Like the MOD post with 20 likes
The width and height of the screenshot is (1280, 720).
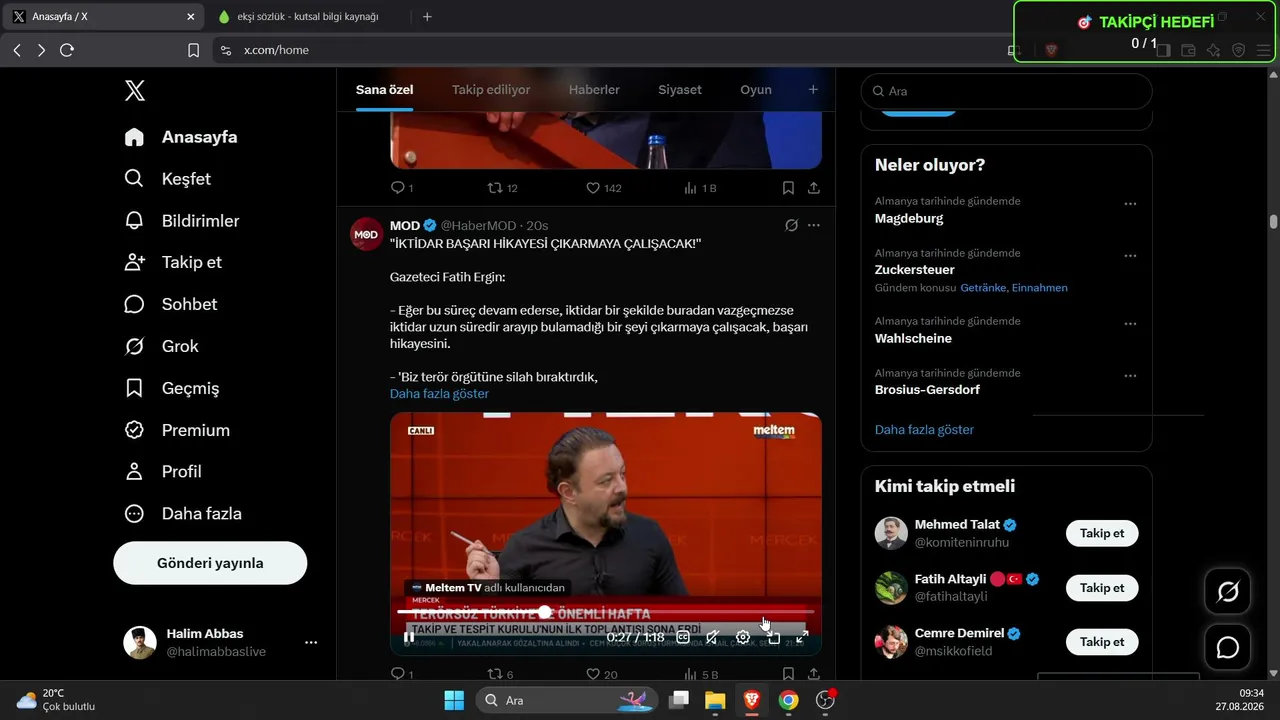[x=601, y=675]
